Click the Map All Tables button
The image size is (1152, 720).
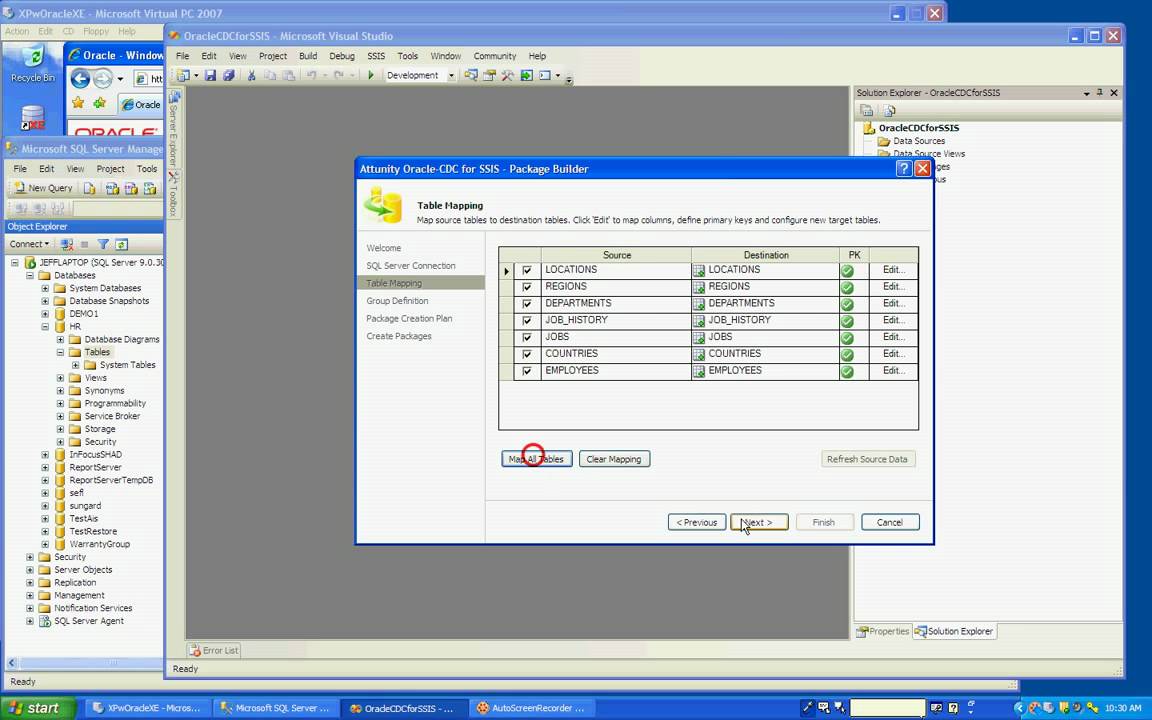[536, 459]
